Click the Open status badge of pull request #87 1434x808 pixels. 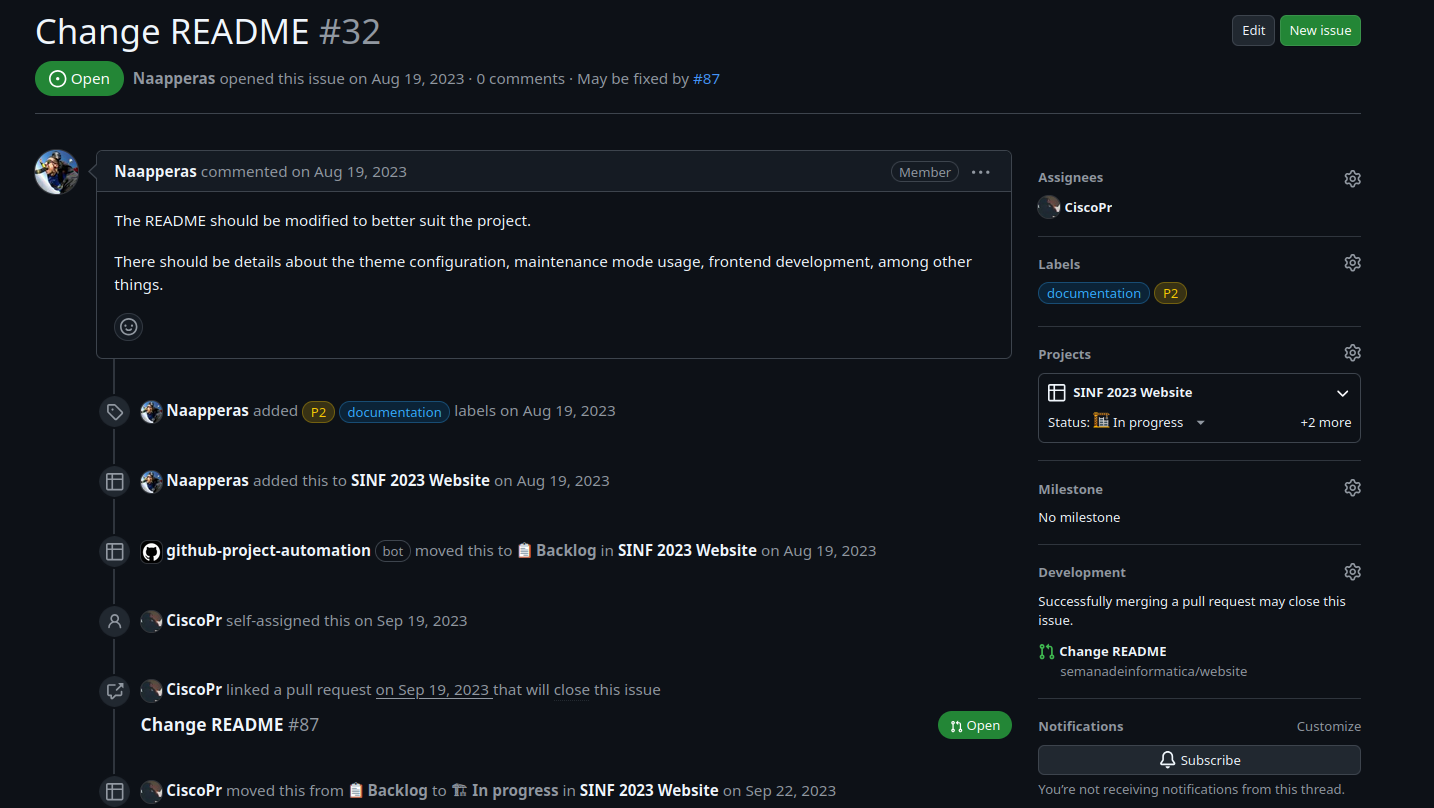coord(974,726)
